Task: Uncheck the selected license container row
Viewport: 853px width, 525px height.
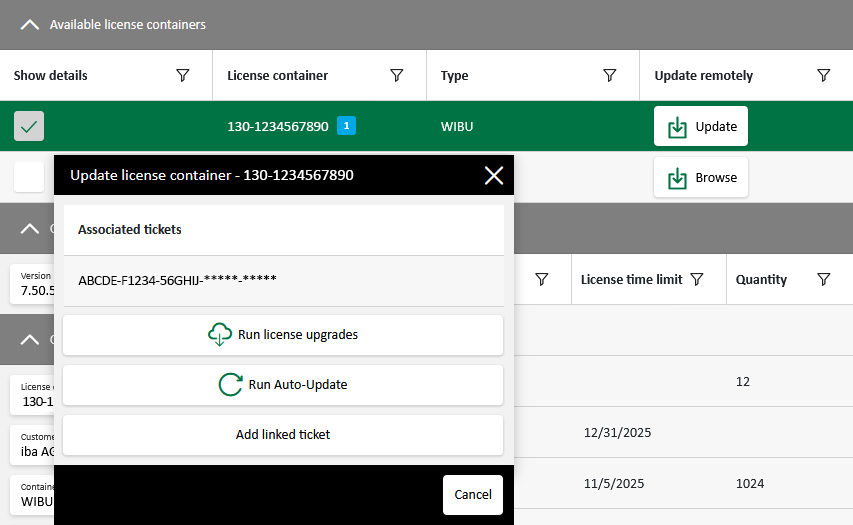Action: [x=29, y=126]
